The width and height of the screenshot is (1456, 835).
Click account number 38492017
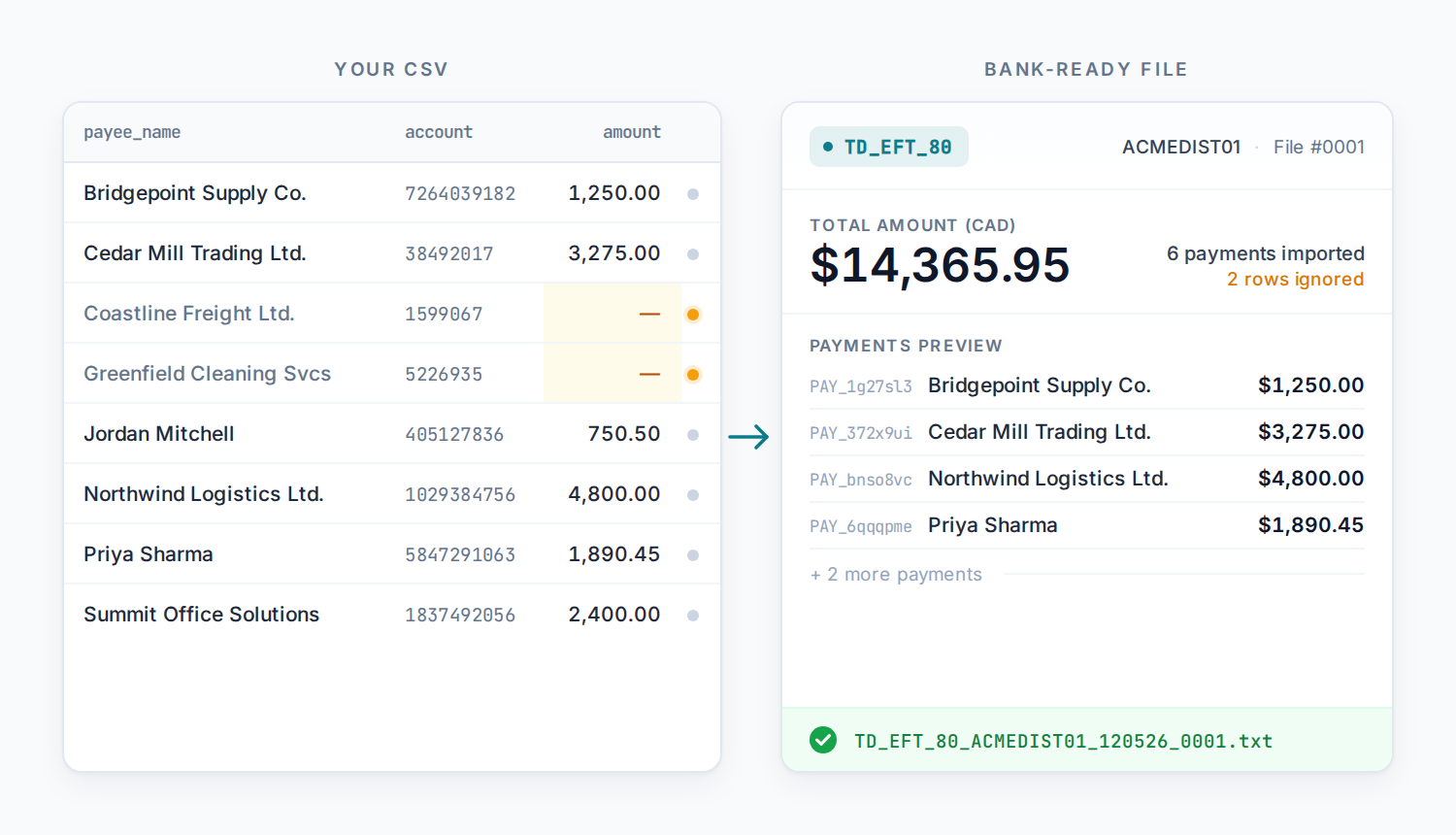449,254
